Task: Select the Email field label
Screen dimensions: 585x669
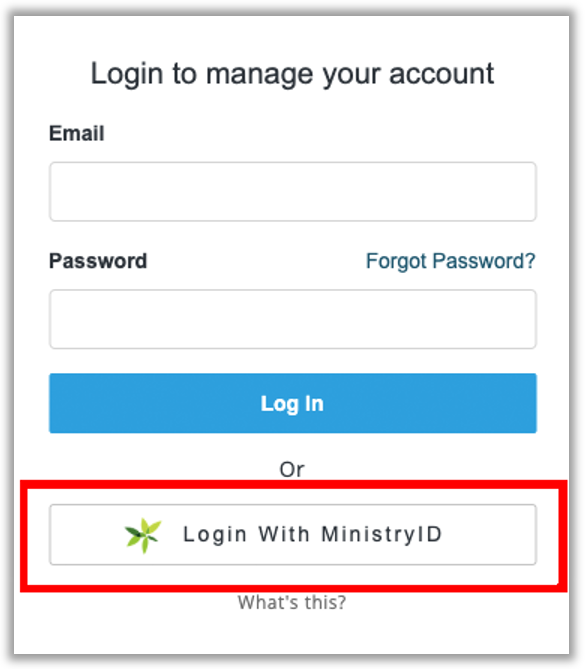Action: [77, 134]
